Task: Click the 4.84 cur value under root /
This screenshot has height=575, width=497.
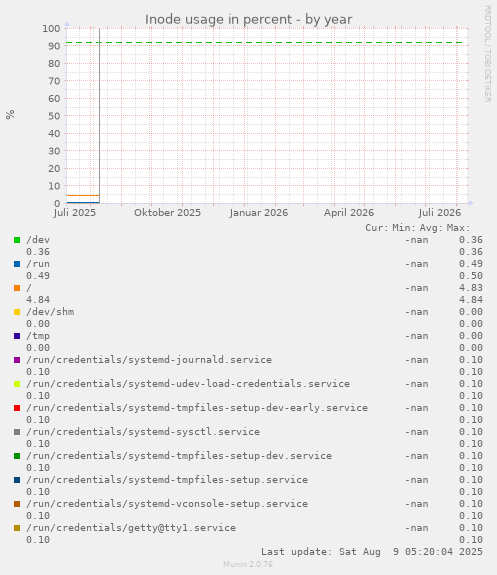Action: point(38,300)
